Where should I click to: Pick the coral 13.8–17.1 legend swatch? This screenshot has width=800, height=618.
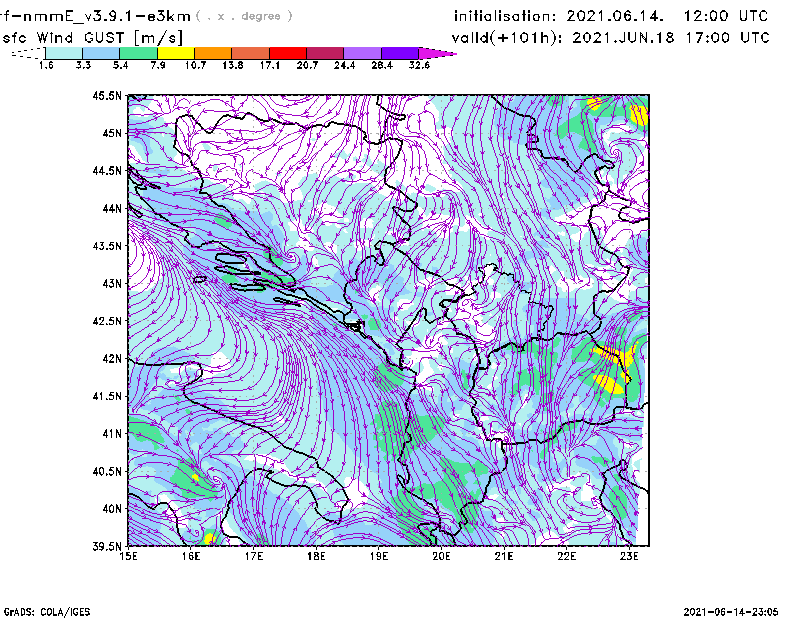click(251, 53)
